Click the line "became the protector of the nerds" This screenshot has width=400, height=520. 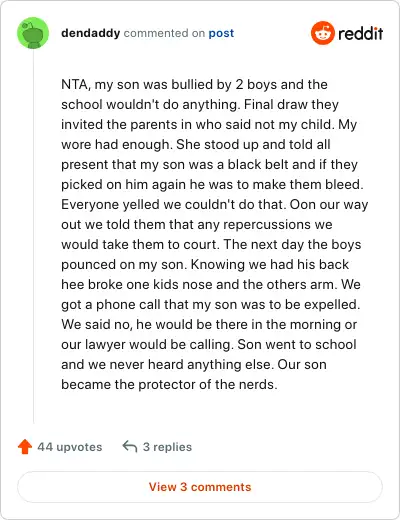169,385
